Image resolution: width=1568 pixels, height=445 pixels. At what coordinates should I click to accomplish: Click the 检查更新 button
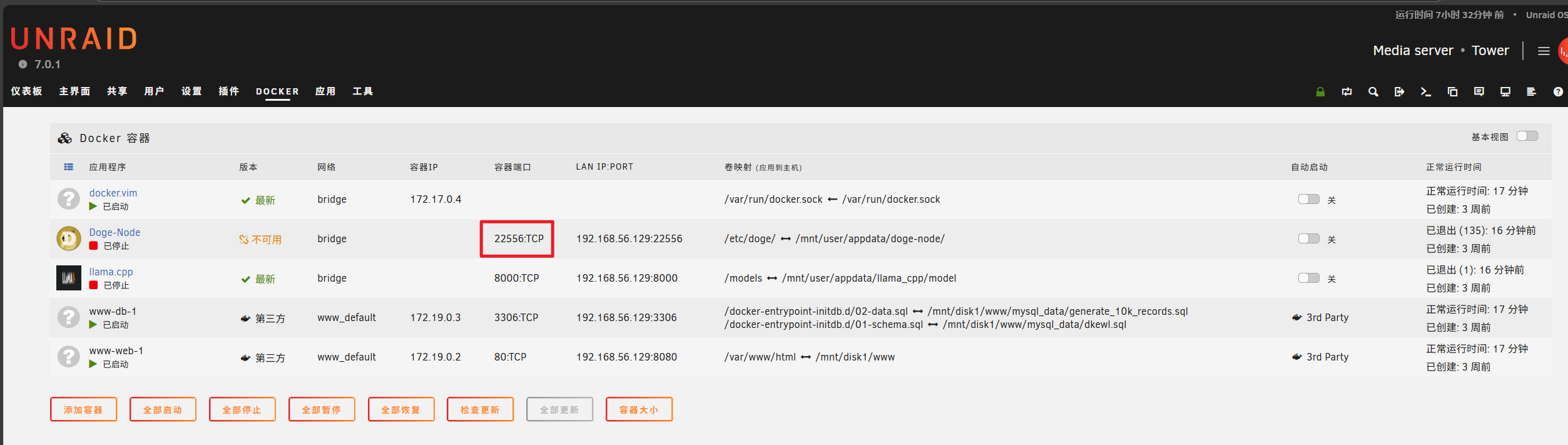click(481, 409)
